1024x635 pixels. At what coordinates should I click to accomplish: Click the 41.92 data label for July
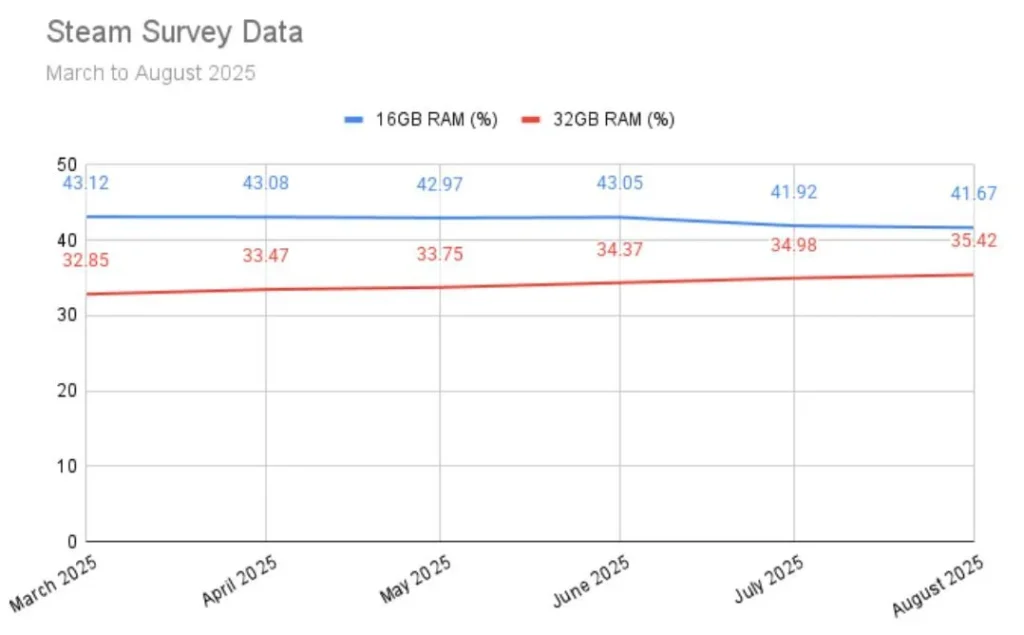794,193
